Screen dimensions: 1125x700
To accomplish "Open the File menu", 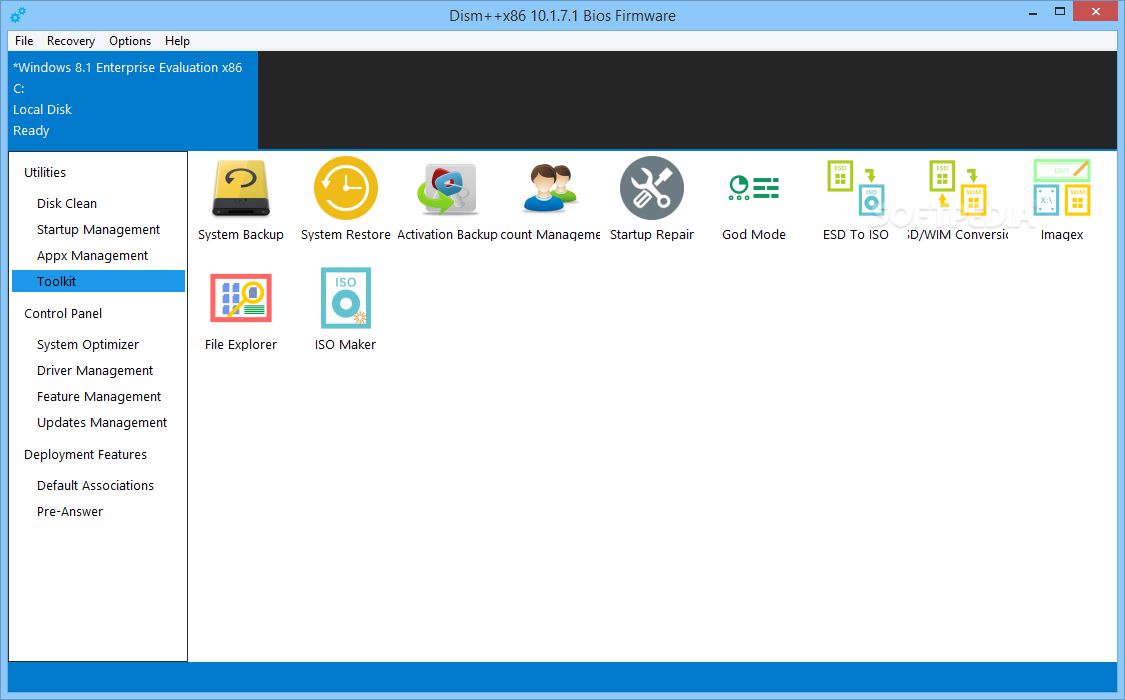I will (24, 41).
